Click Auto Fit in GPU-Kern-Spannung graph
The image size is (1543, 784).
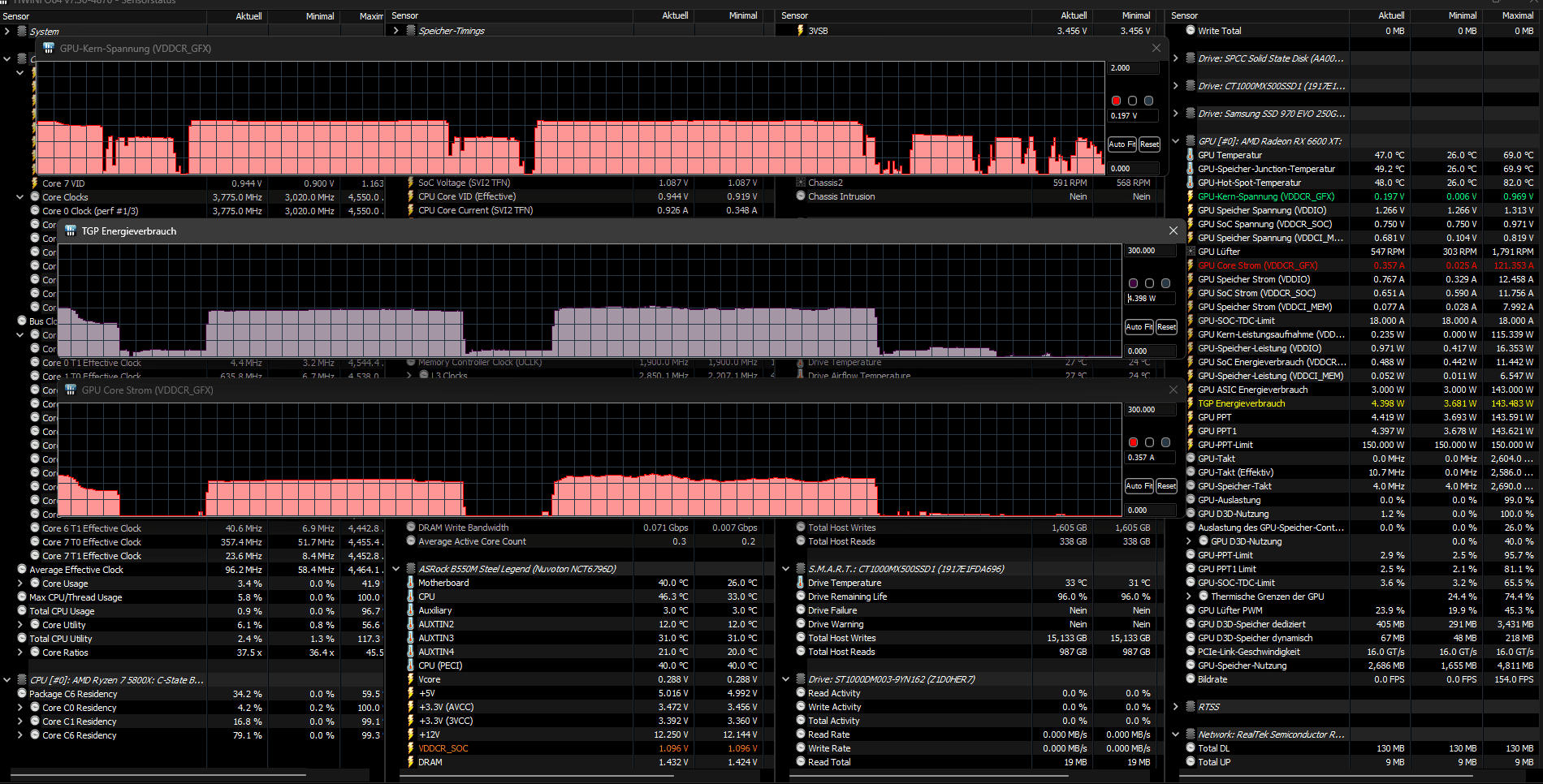point(1122,144)
